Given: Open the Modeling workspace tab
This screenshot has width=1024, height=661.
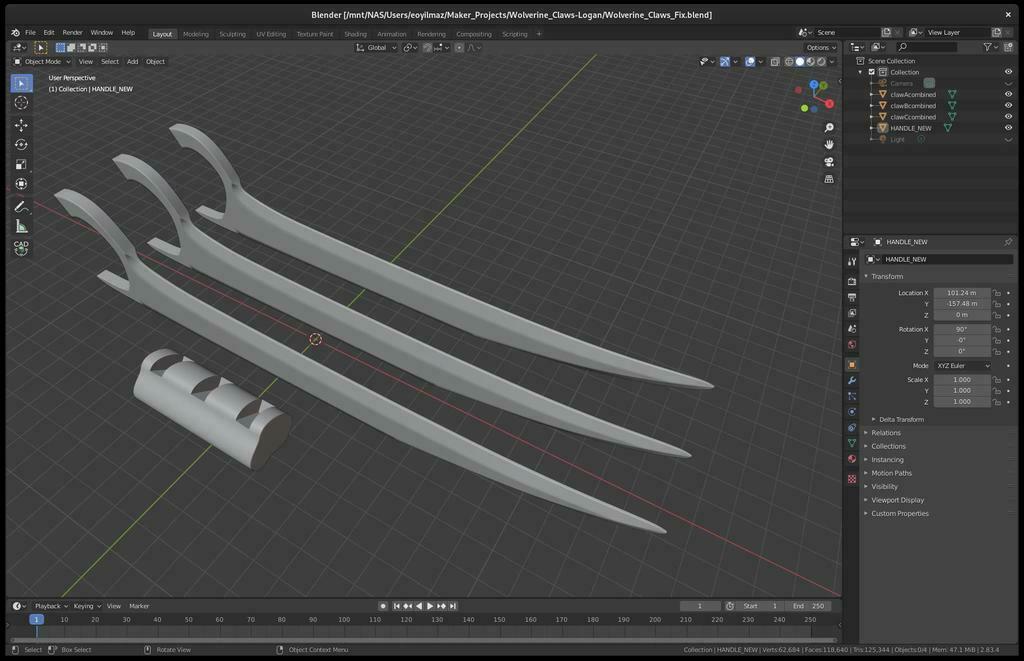Looking at the screenshot, I should pyautogui.click(x=196, y=33).
